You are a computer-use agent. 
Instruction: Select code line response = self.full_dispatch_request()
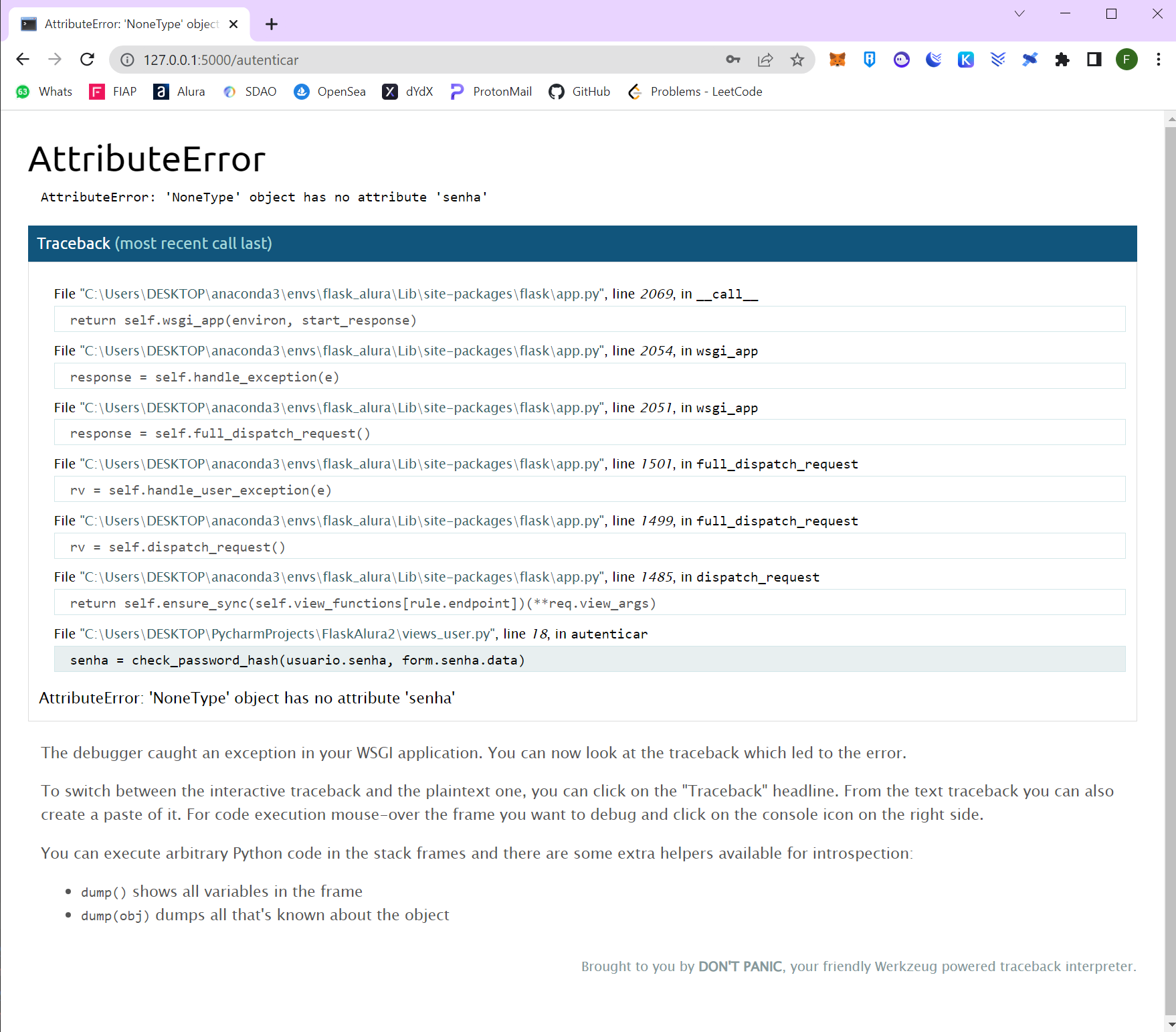click(x=589, y=433)
